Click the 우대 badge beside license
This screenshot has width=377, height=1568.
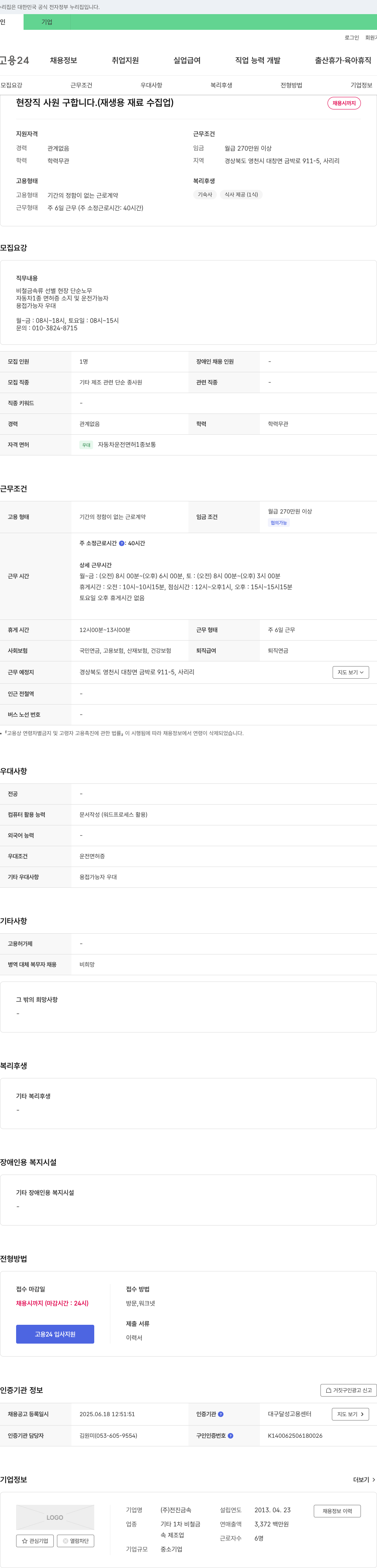coord(86,445)
